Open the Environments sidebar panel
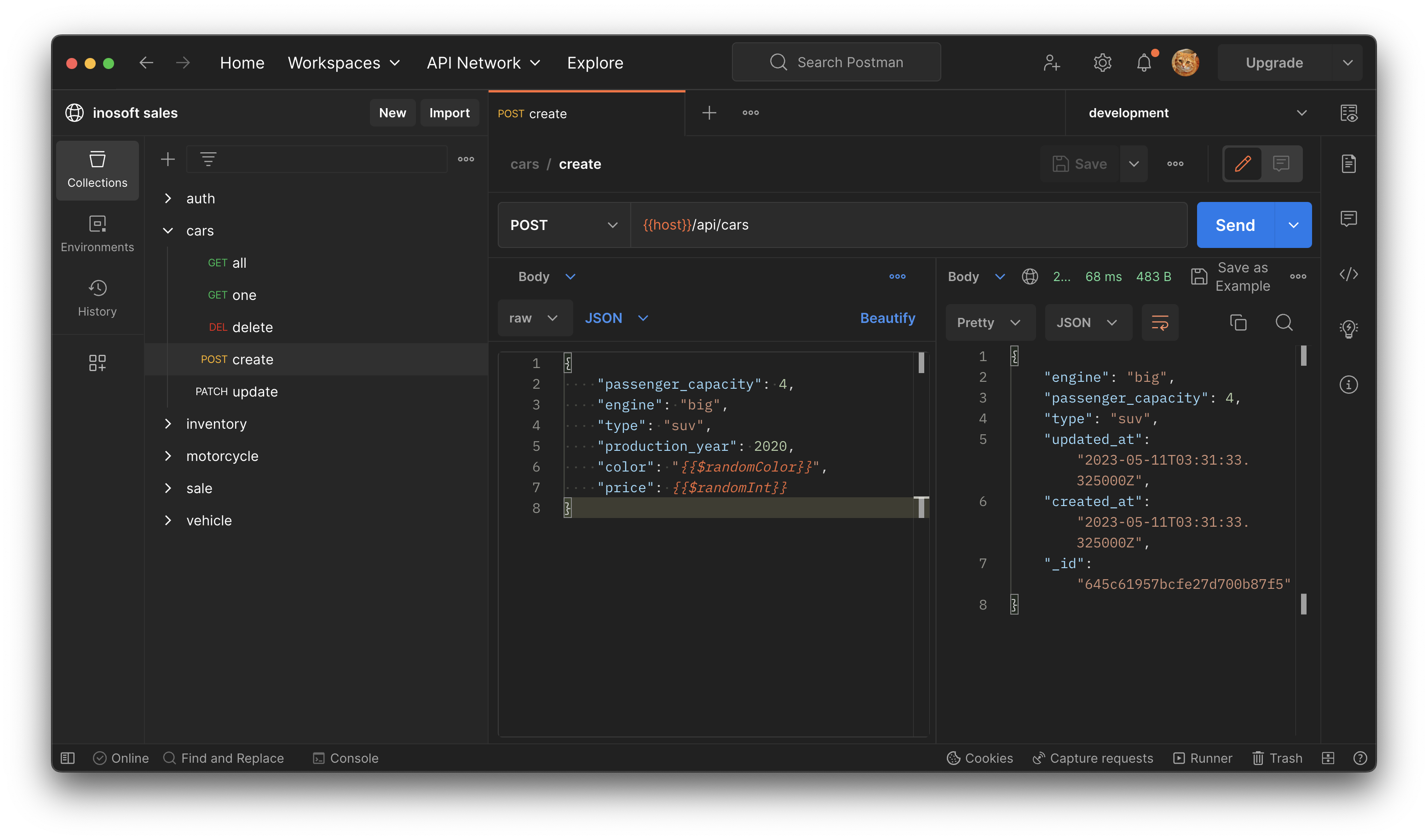The width and height of the screenshot is (1428, 840). [x=98, y=234]
